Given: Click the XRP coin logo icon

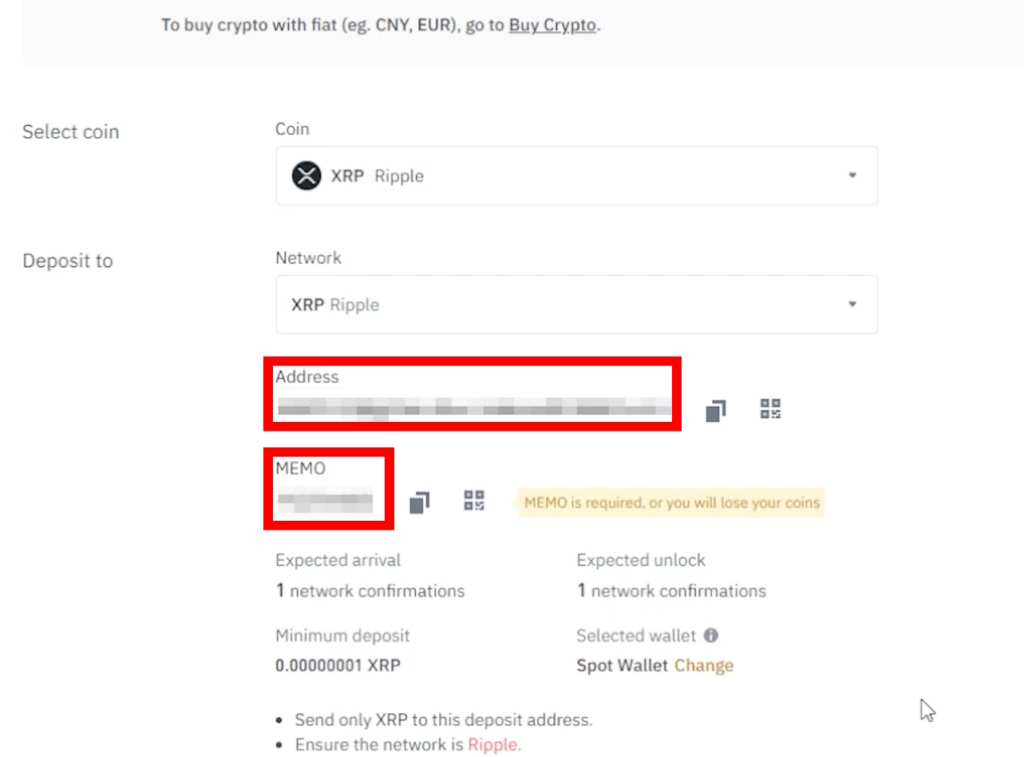Looking at the screenshot, I should pos(306,176).
